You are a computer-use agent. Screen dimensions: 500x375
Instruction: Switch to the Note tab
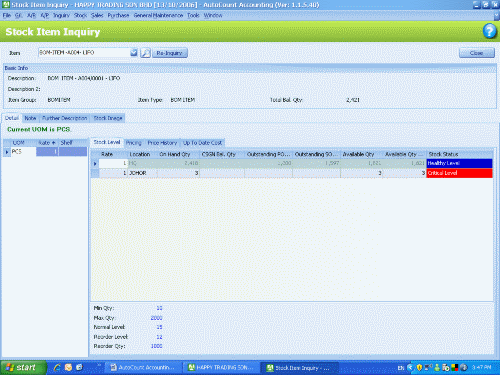click(30, 118)
